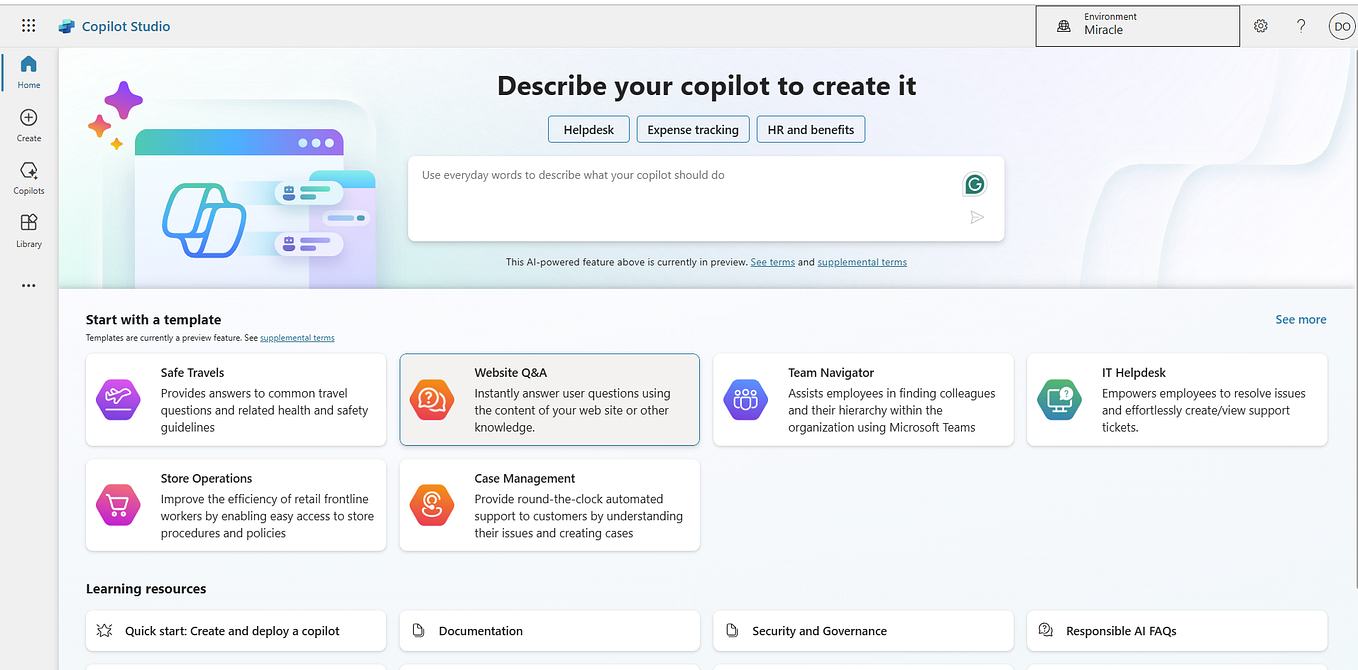Click the app launcher waffle icon

pos(28,25)
